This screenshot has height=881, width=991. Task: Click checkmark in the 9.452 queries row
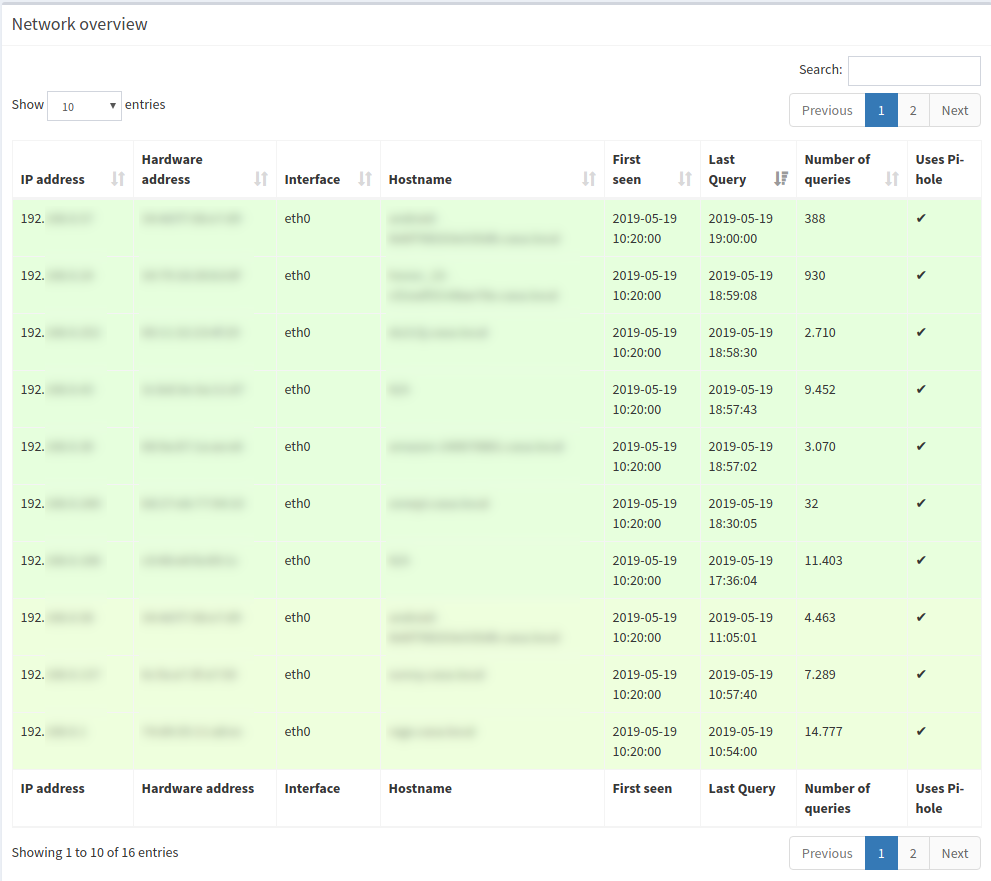pos(921,389)
